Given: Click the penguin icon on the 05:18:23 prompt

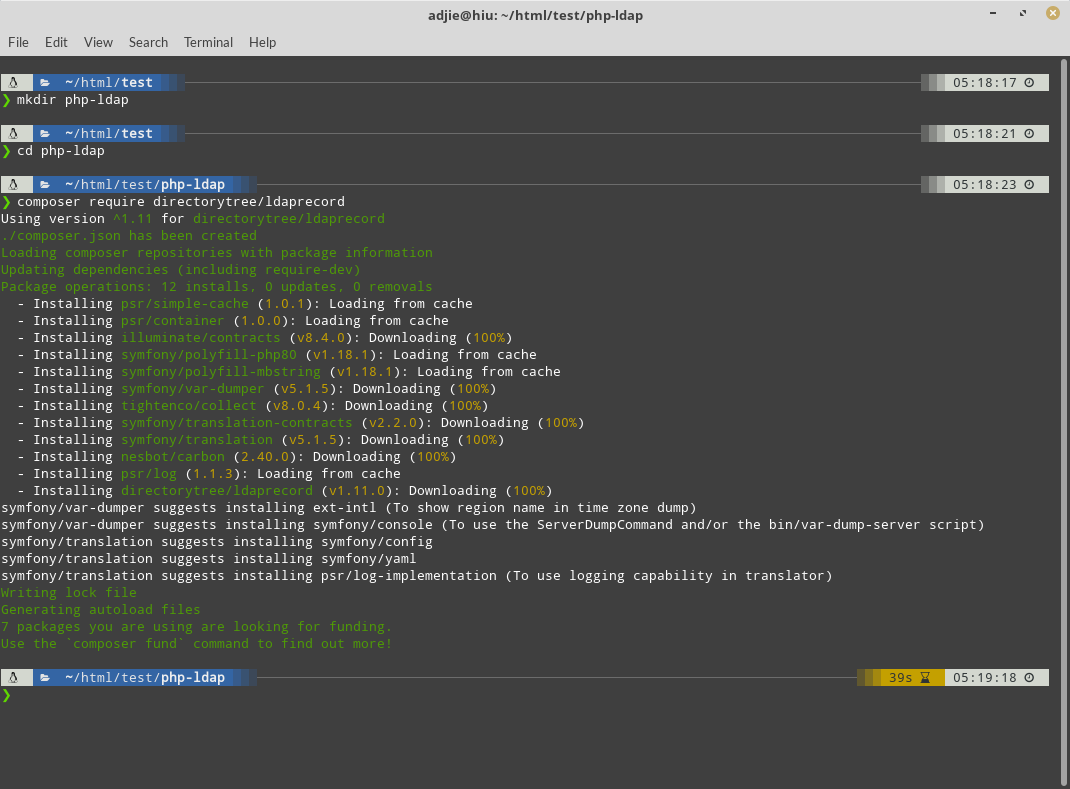Looking at the screenshot, I should [13, 185].
